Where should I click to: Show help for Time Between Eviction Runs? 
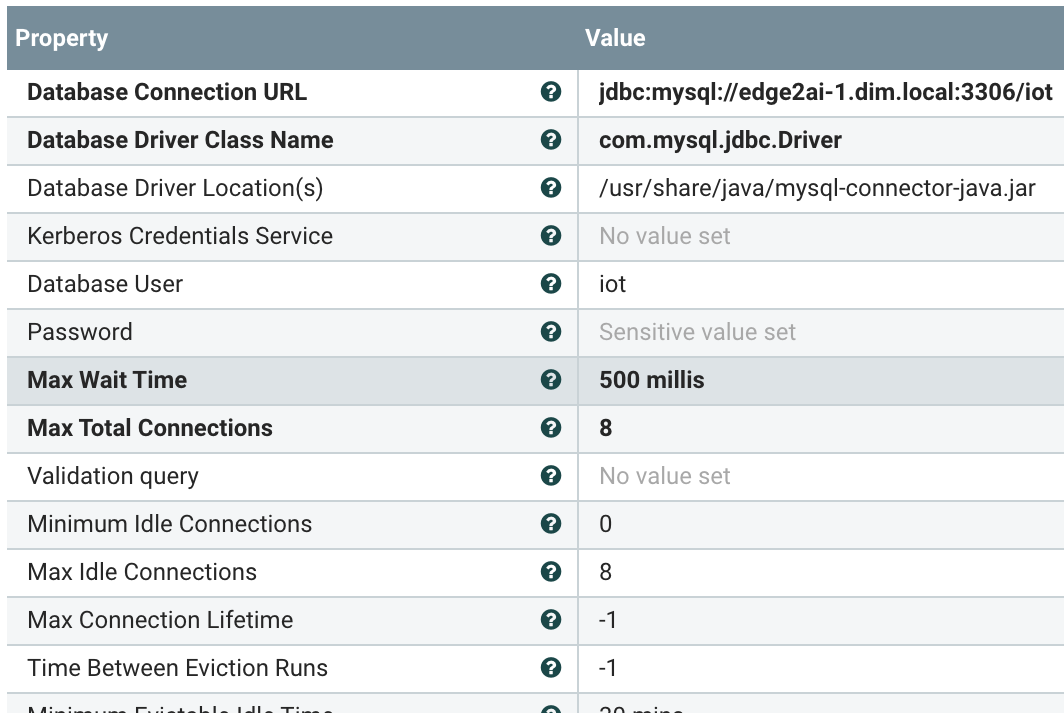click(550, 668)
